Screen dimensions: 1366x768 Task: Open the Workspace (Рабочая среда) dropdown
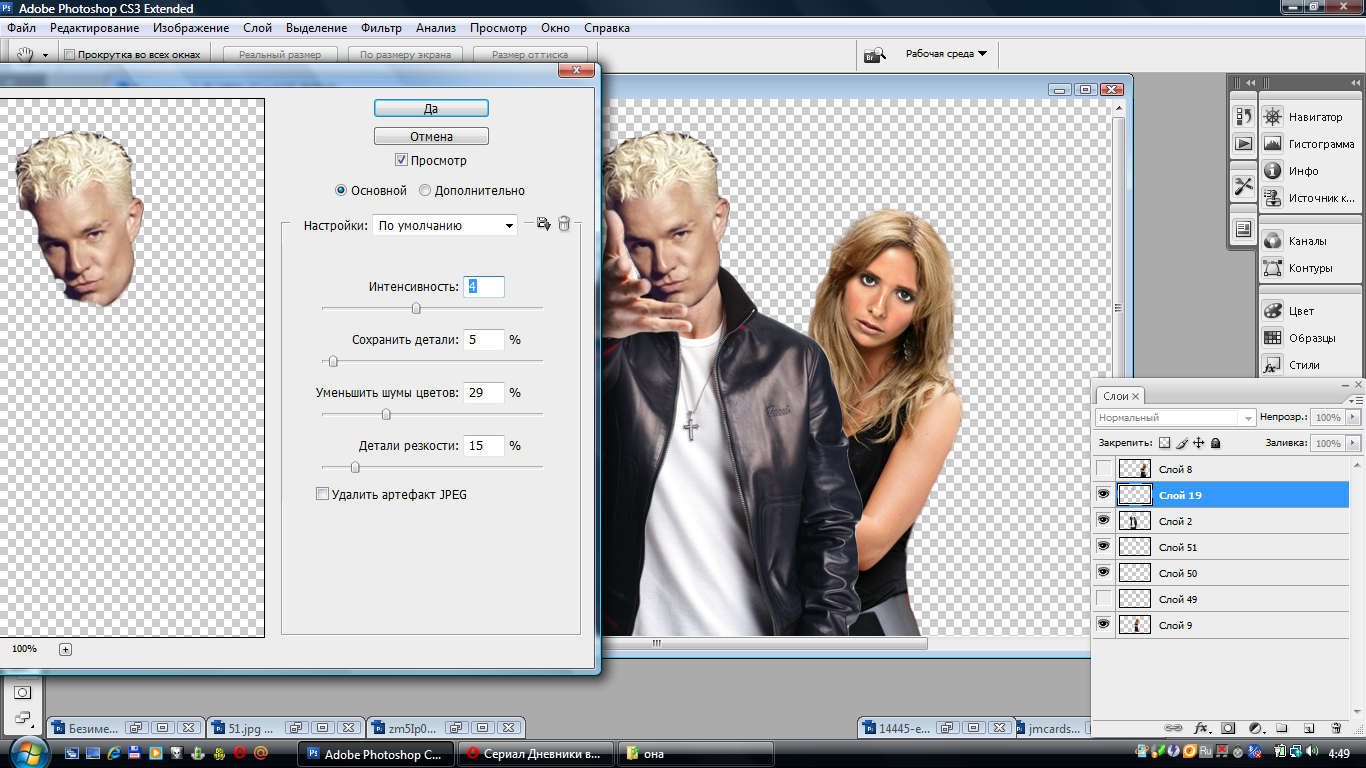coord(946,54)
